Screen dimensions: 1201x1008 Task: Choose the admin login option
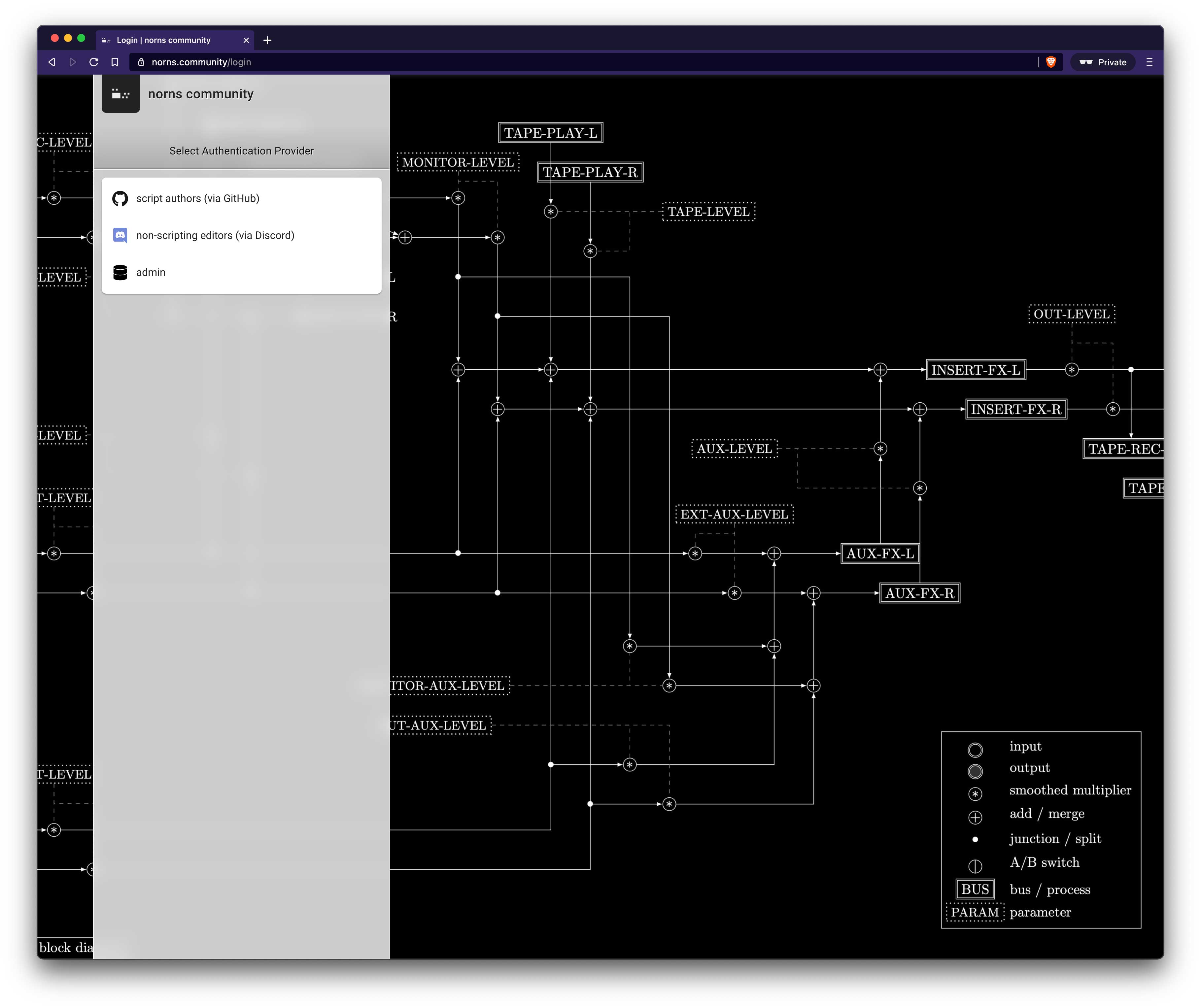tap(241, 272)
